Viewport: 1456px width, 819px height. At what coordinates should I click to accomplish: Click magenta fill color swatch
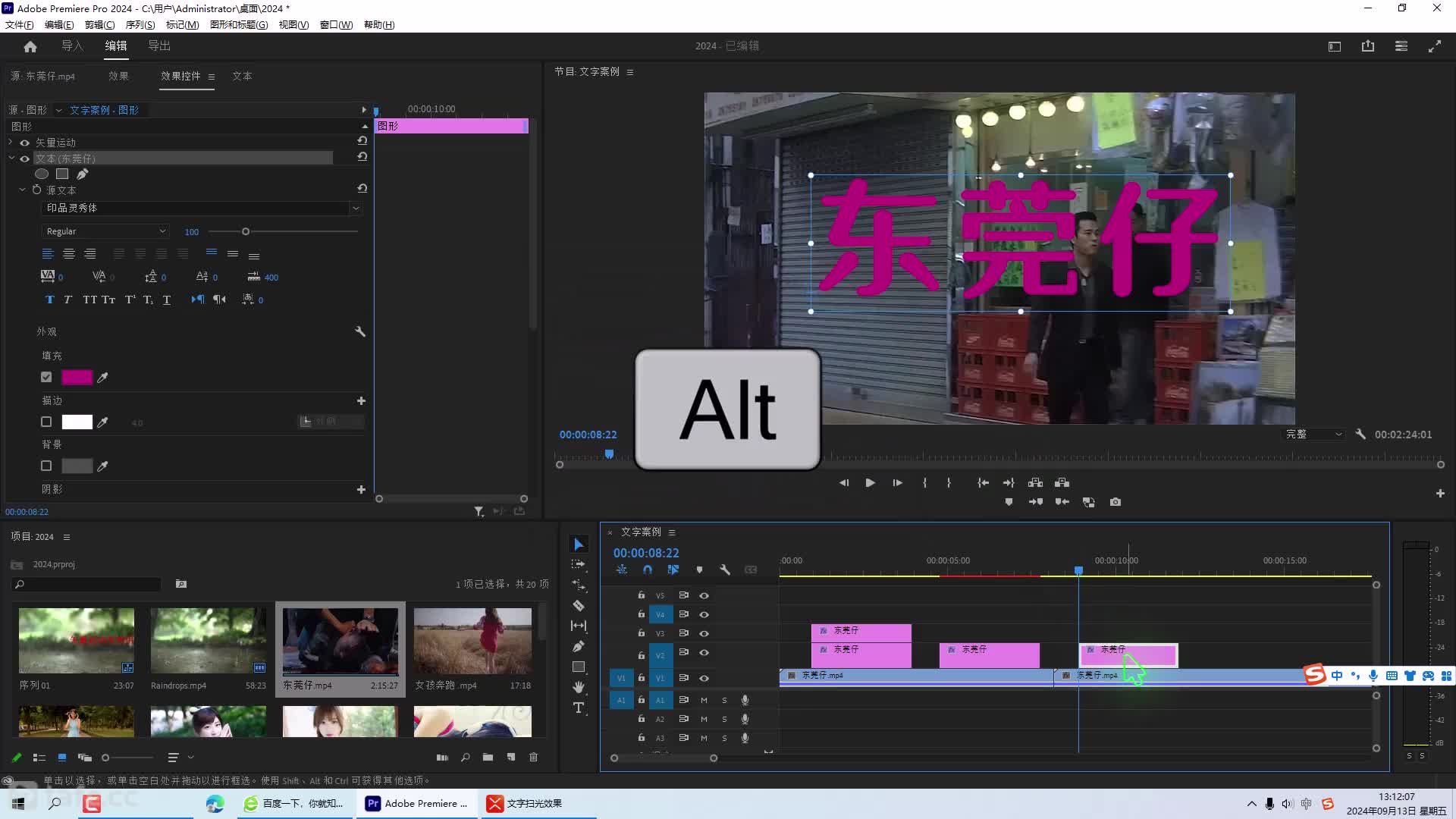point(77,377)
